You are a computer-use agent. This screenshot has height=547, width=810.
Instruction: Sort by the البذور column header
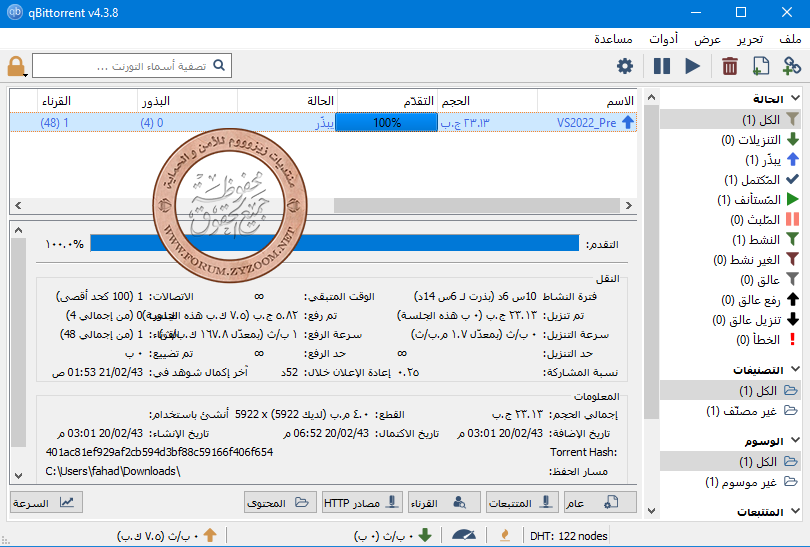coord(188,101)
